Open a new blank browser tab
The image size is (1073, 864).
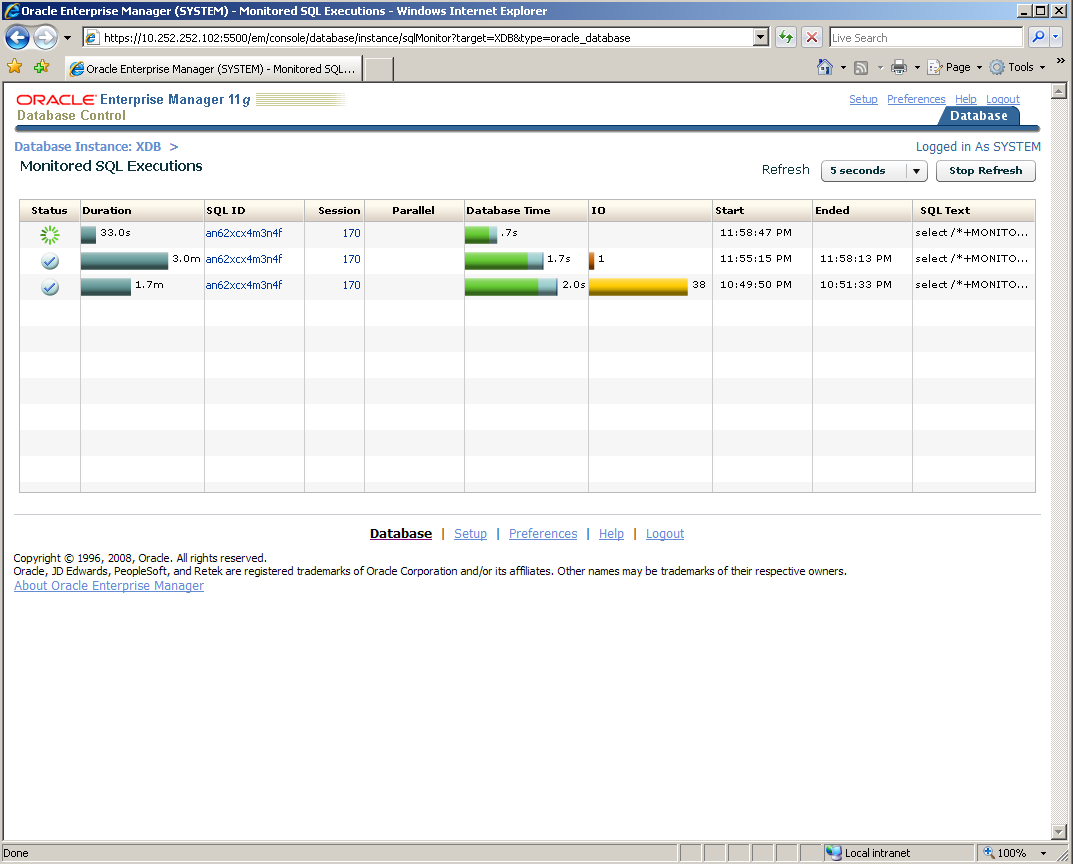pyautogui.click(x=378, y=69)
